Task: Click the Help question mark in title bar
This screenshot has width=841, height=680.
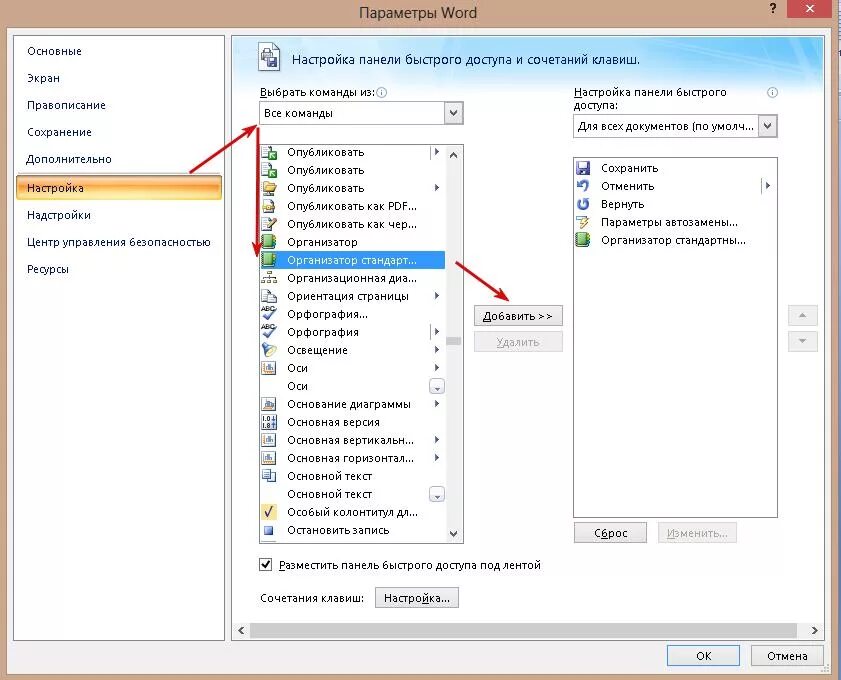Action: click(773, 9)
